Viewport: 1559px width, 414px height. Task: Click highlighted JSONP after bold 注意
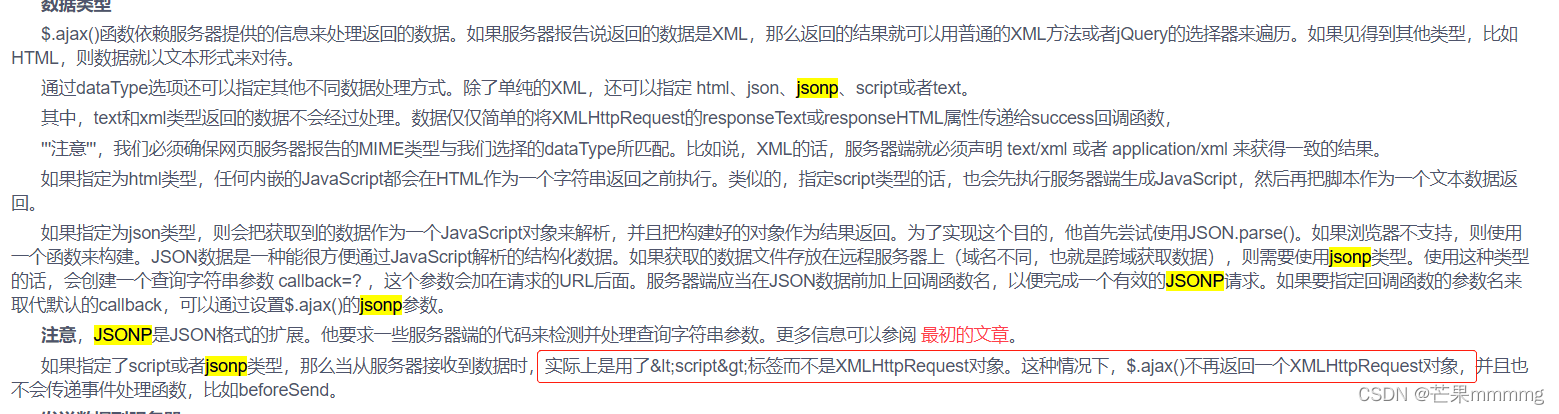123,334
